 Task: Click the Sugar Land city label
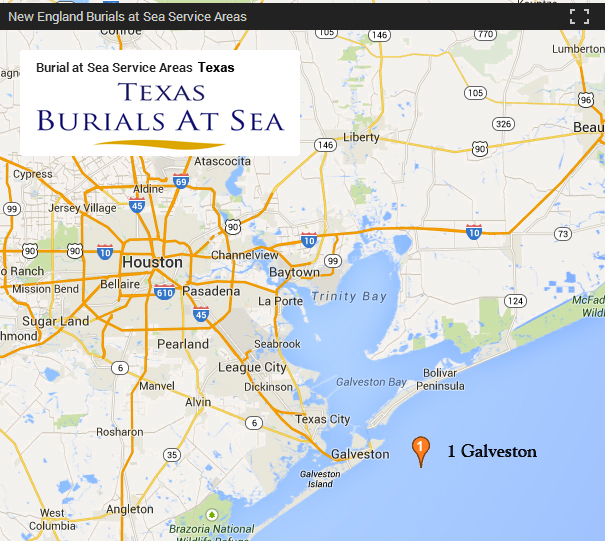click(55, 322)
